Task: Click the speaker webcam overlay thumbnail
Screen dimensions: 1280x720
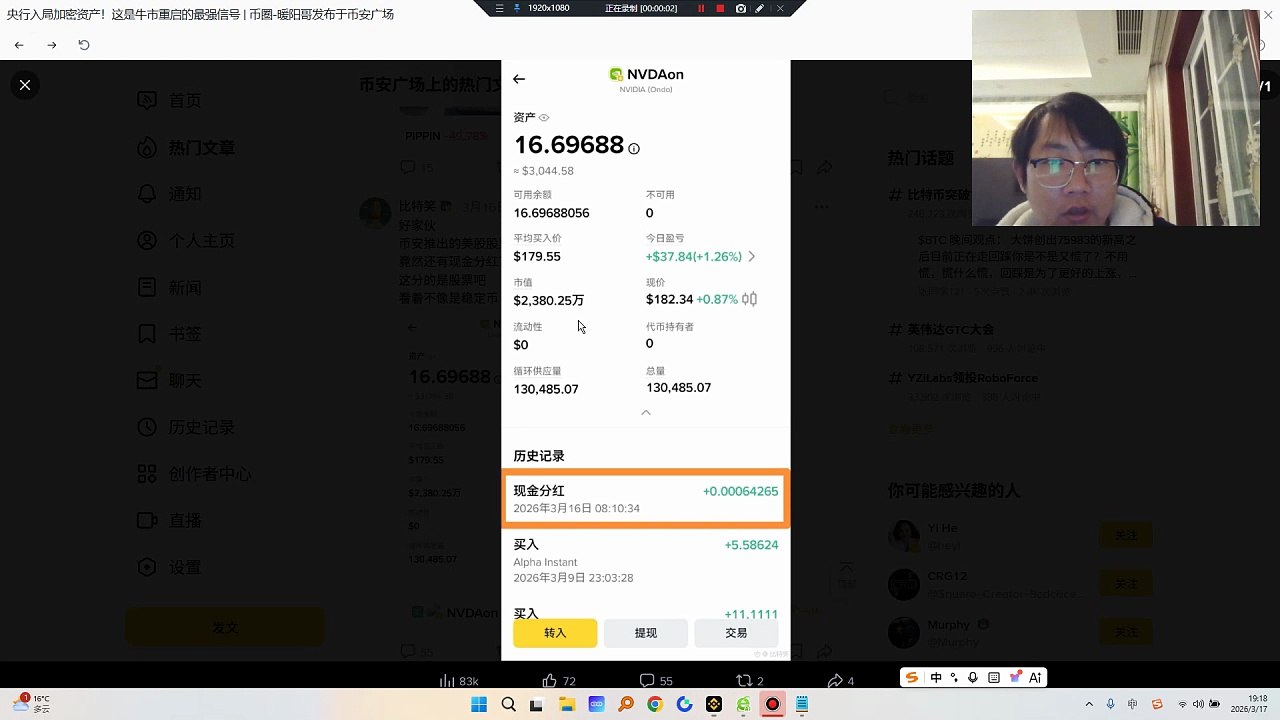Action: coord(1116,118)
